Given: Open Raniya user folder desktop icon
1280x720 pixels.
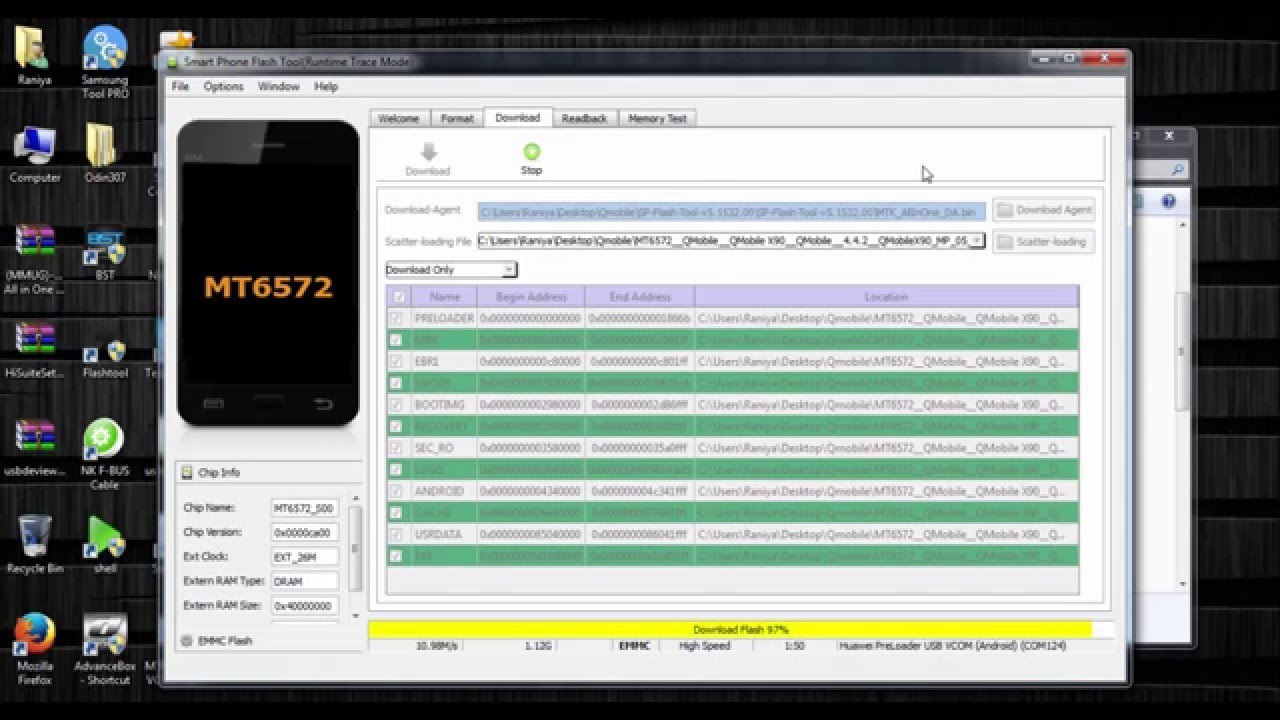Looking at the screenshot, I should 34,55.
